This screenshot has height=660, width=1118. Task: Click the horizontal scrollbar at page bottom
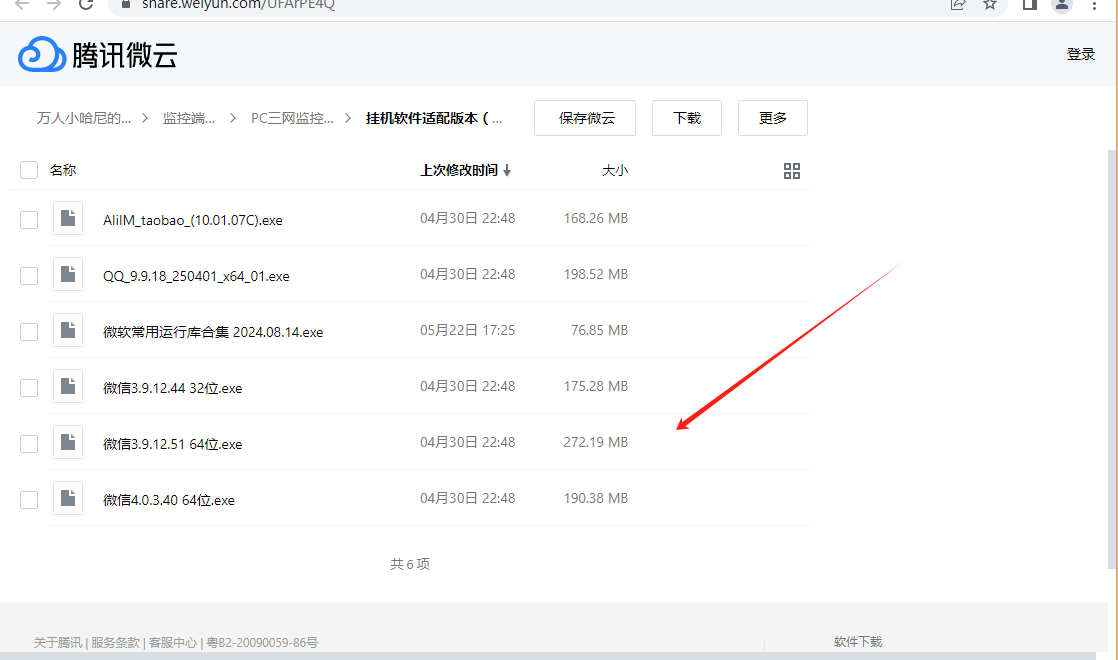click(548, 656)
